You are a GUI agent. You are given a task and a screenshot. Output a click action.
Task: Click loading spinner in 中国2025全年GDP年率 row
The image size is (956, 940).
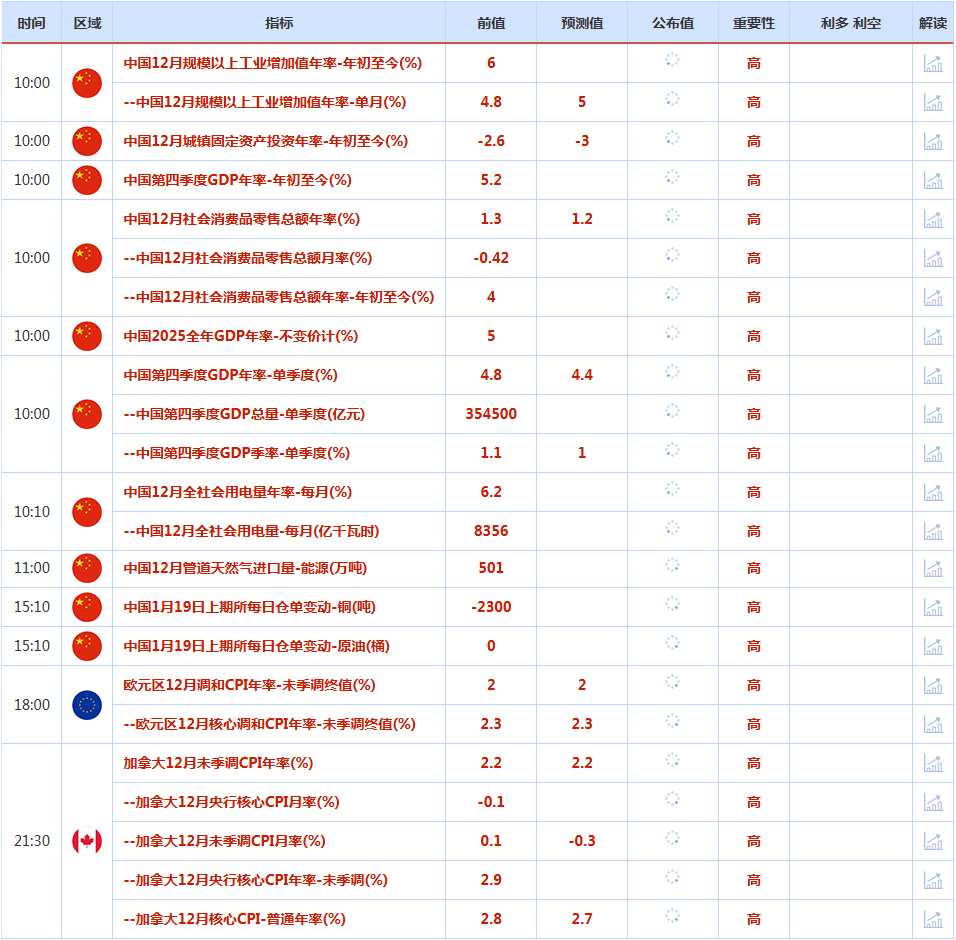click(672, 333)
